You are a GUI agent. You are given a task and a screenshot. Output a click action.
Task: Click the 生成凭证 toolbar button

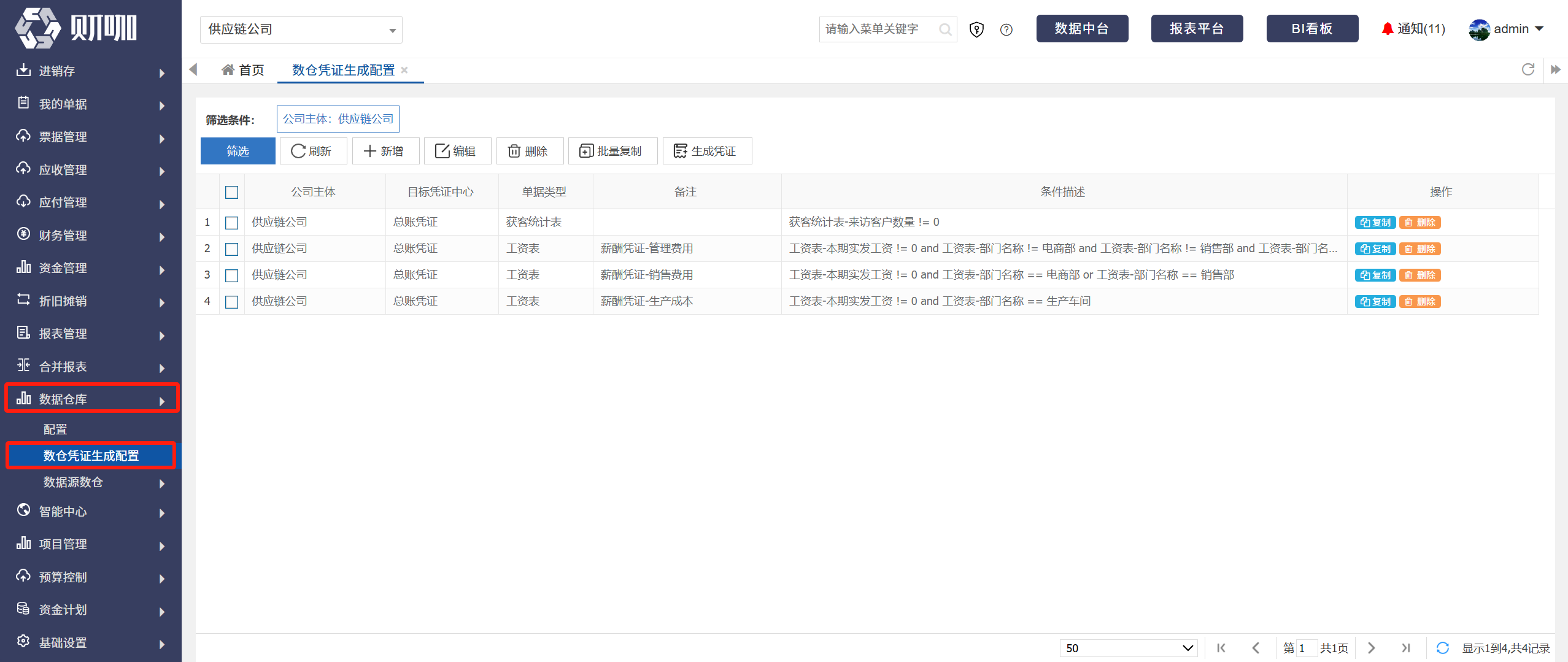tap(707, 151)
